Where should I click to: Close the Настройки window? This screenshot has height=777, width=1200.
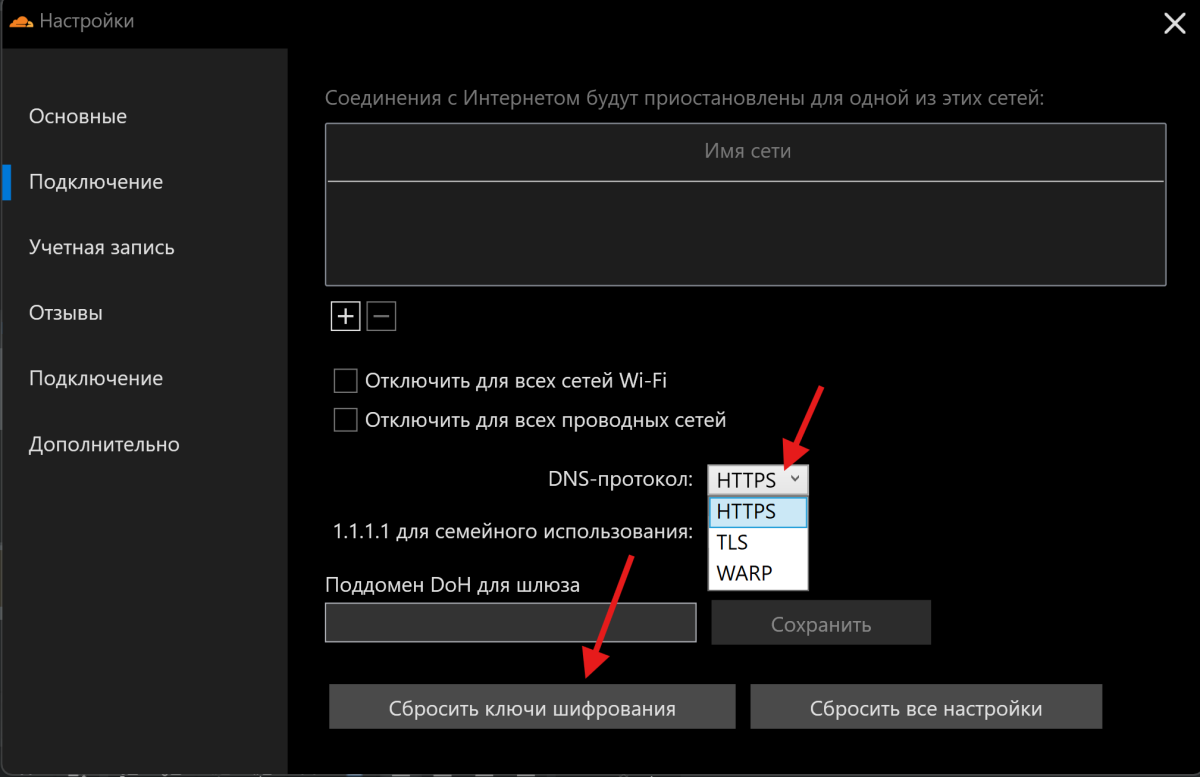(1174, 23)
